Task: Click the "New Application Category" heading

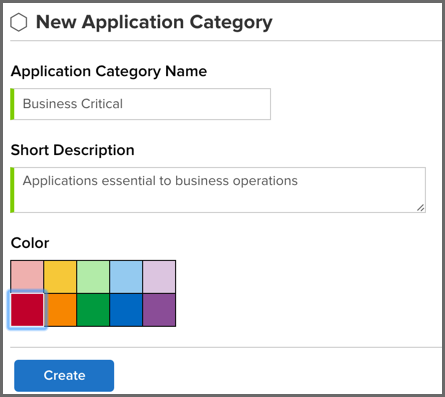Action: click(154, 23)
